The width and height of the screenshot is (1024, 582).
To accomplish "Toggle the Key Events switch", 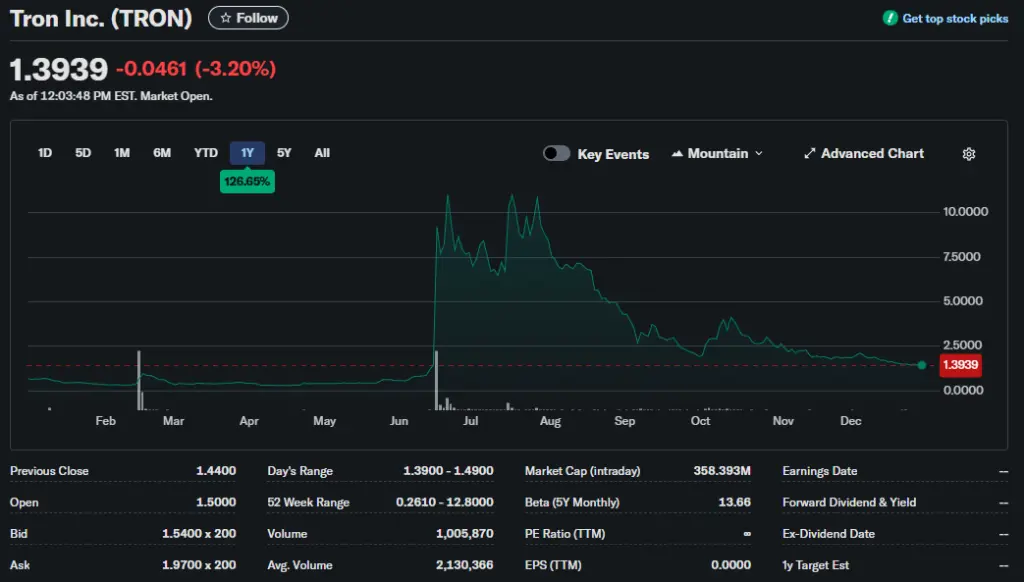I will pyautogui.click(x=557, y=154).
